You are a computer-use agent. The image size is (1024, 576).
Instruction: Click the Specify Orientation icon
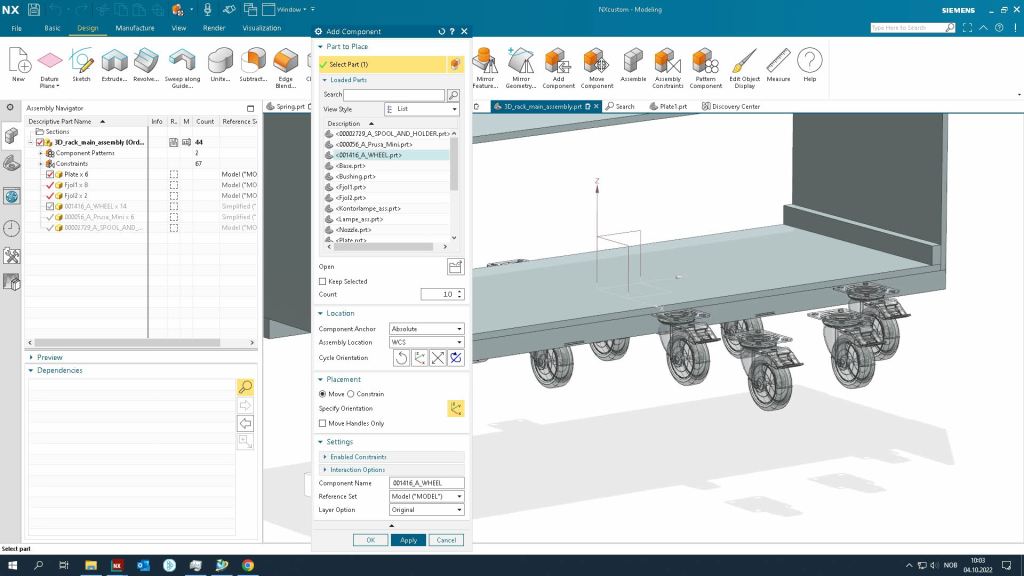(x=455, y=408)
